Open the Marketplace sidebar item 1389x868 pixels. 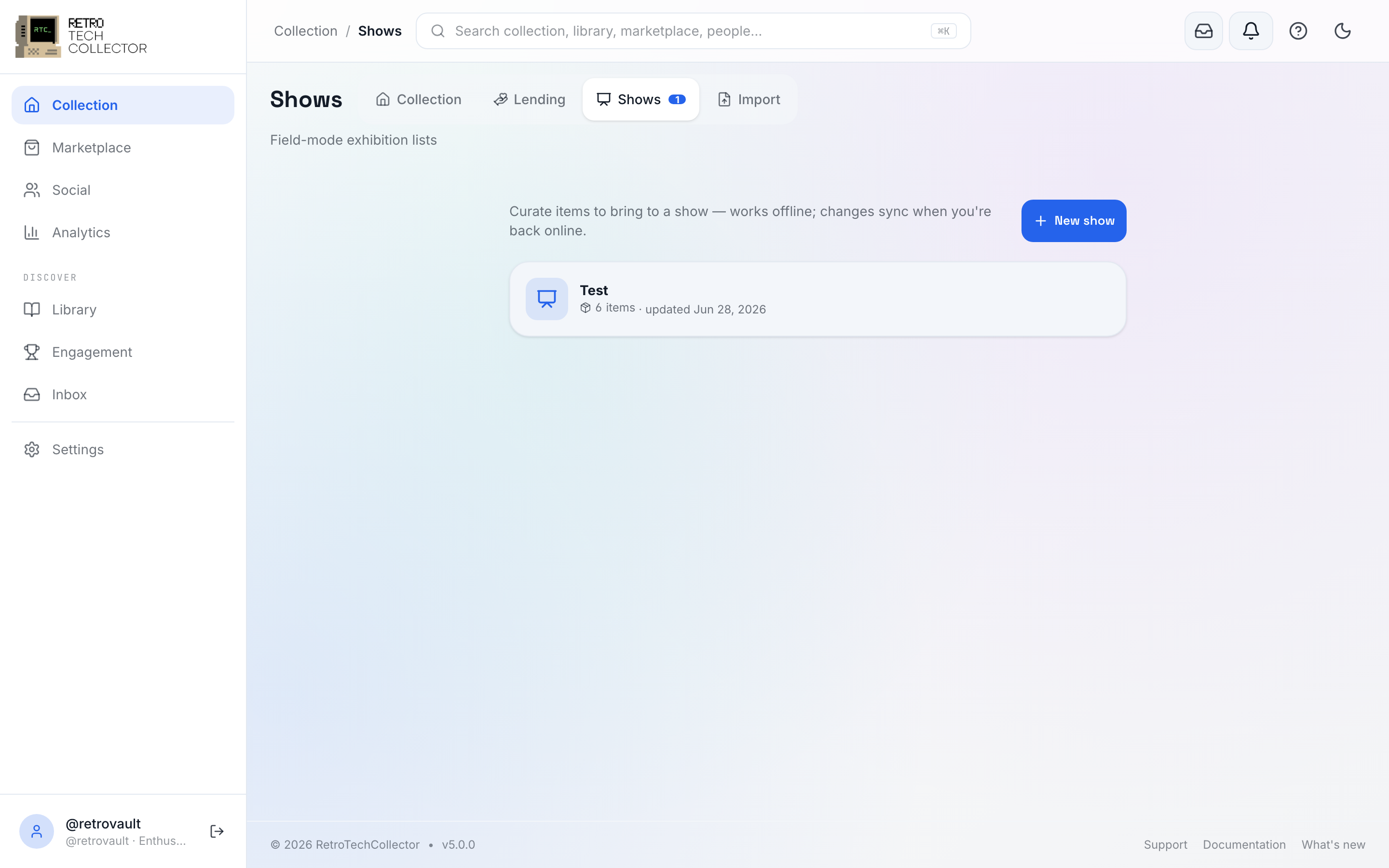point(123,148)
